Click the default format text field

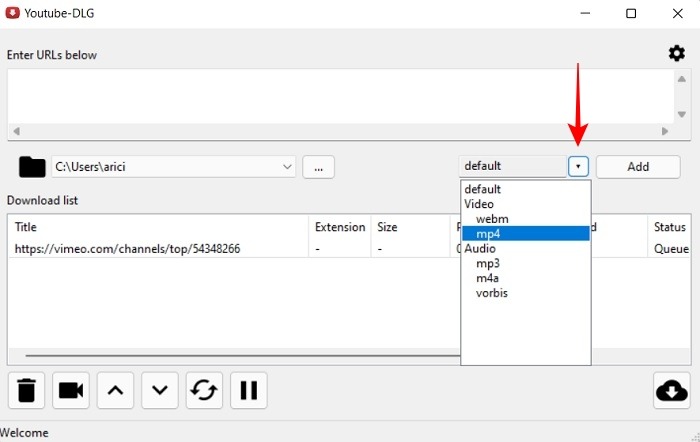point(513,167)
